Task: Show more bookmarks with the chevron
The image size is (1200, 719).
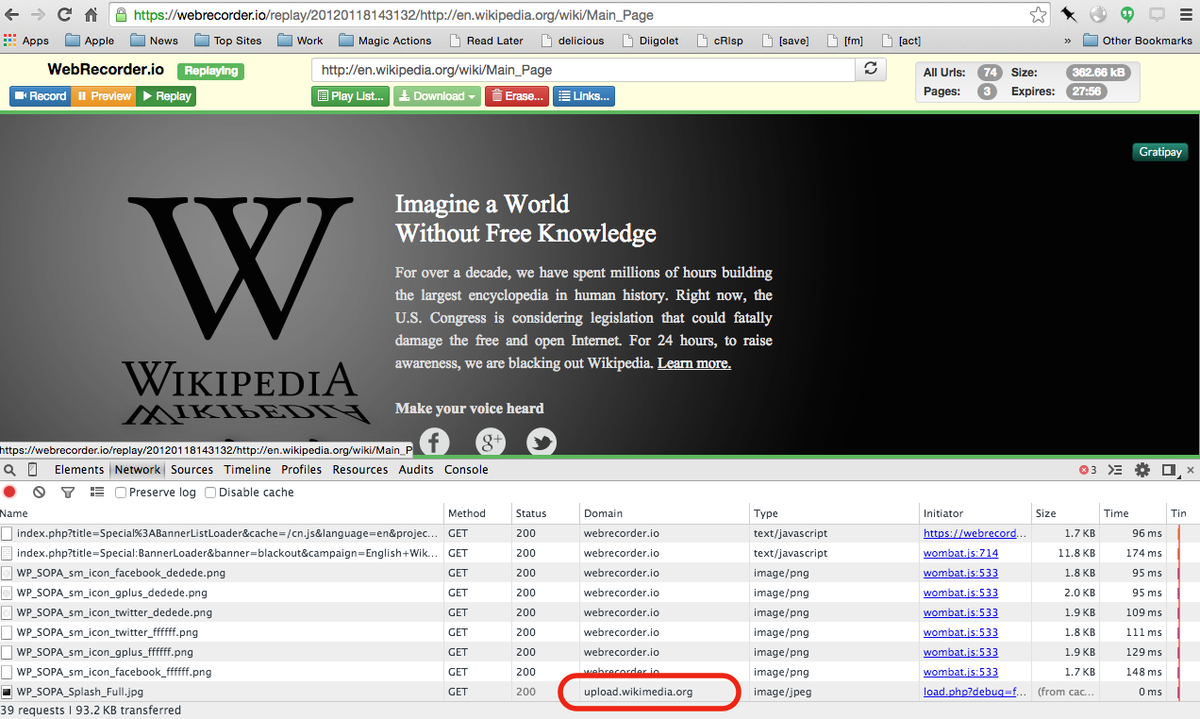Action: tap(1070, 41)
